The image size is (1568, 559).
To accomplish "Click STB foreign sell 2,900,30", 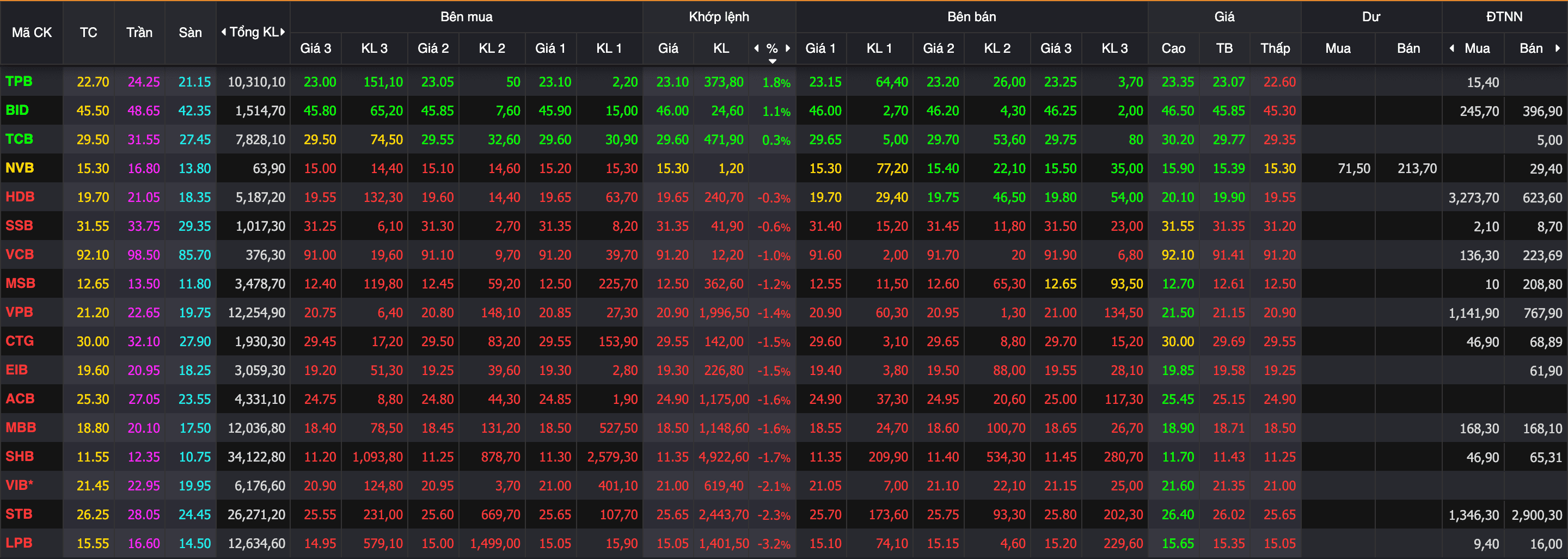I will click(x=1537, y=515).
